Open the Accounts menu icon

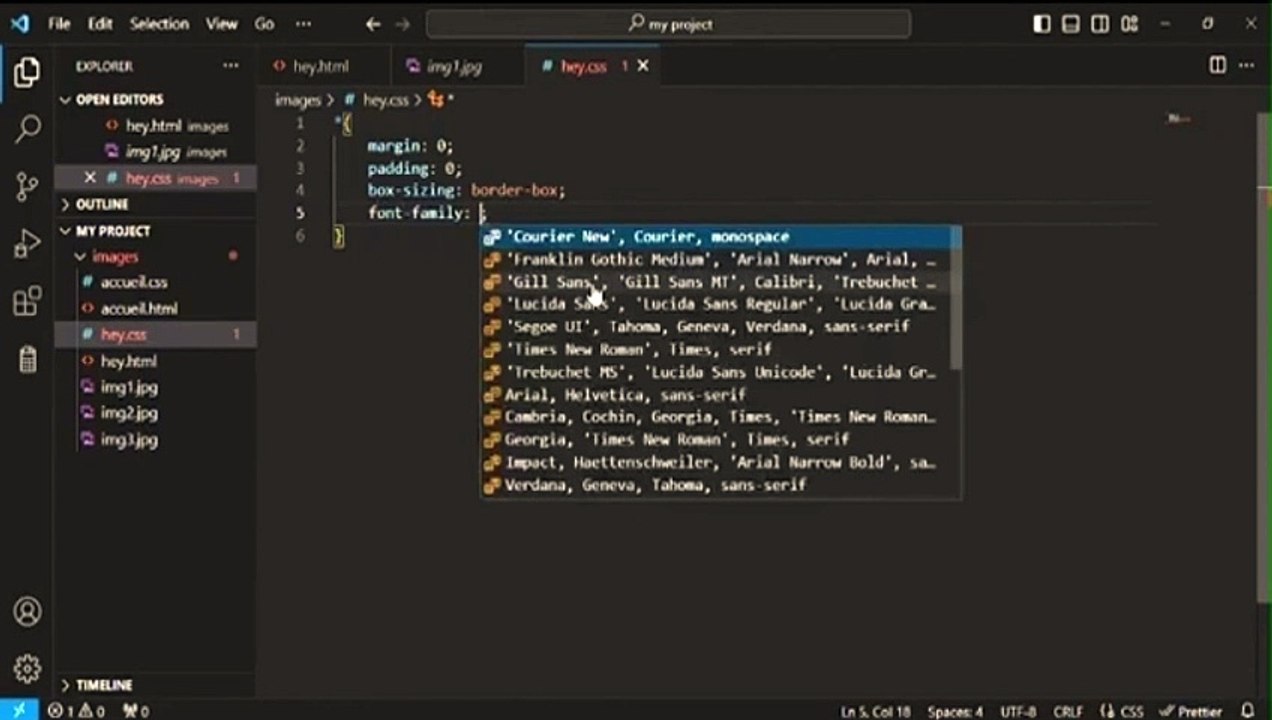tap(27, 611)
